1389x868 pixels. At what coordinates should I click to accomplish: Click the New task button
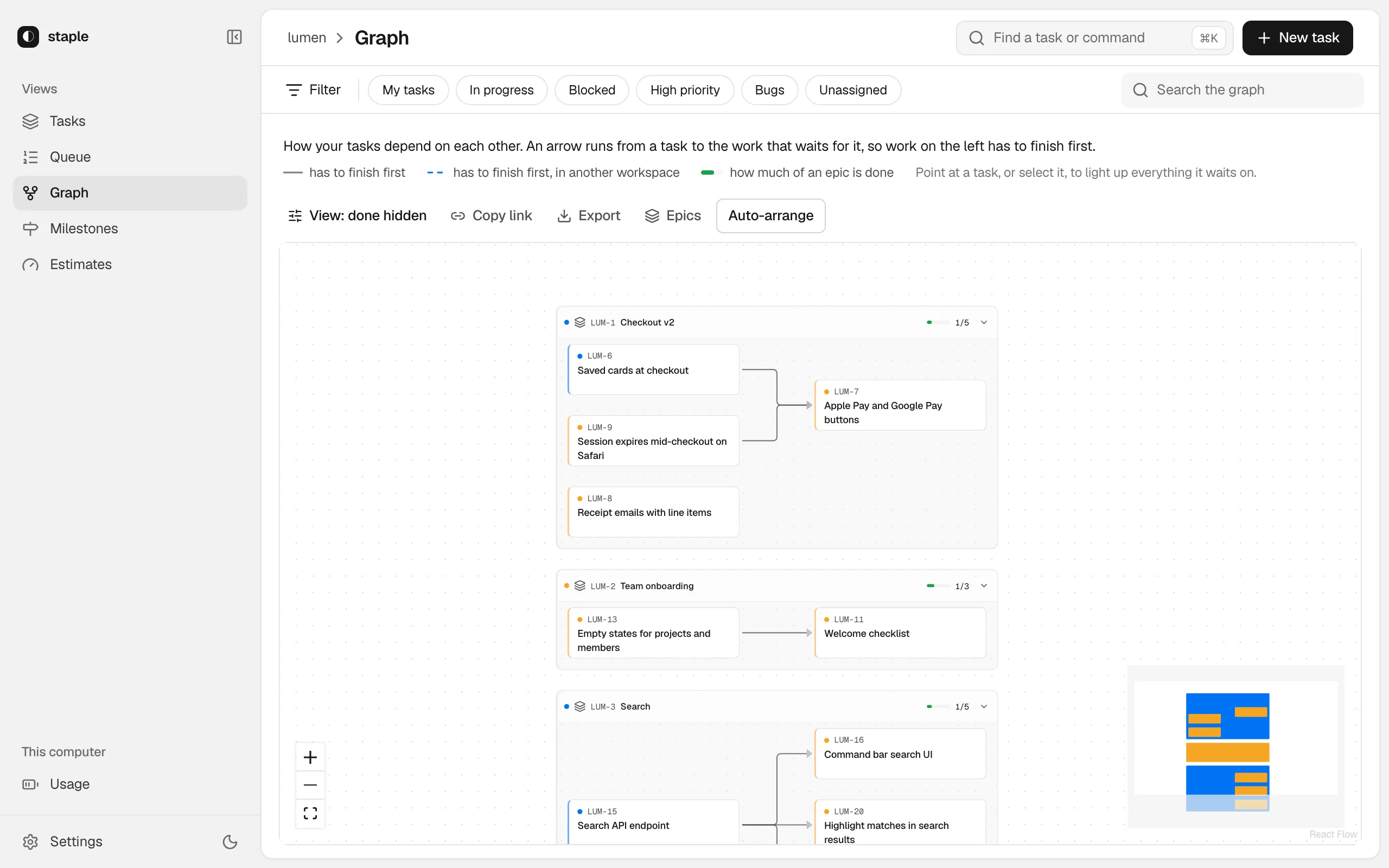pos(1297,38)
